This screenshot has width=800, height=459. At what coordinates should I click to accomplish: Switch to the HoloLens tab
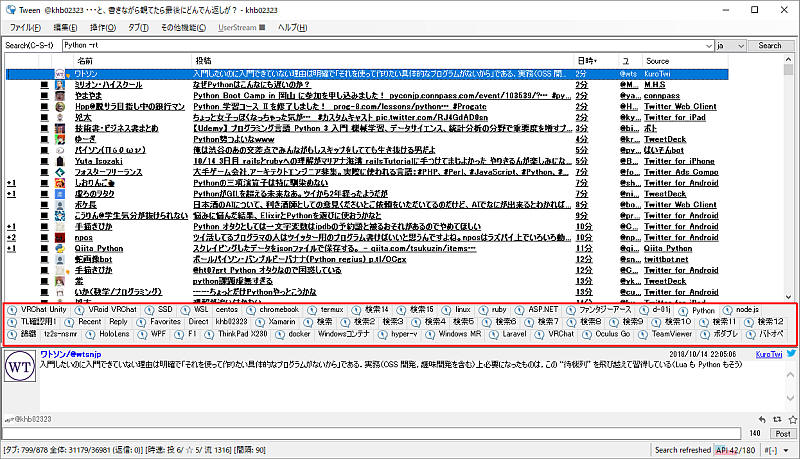(109, 334)
